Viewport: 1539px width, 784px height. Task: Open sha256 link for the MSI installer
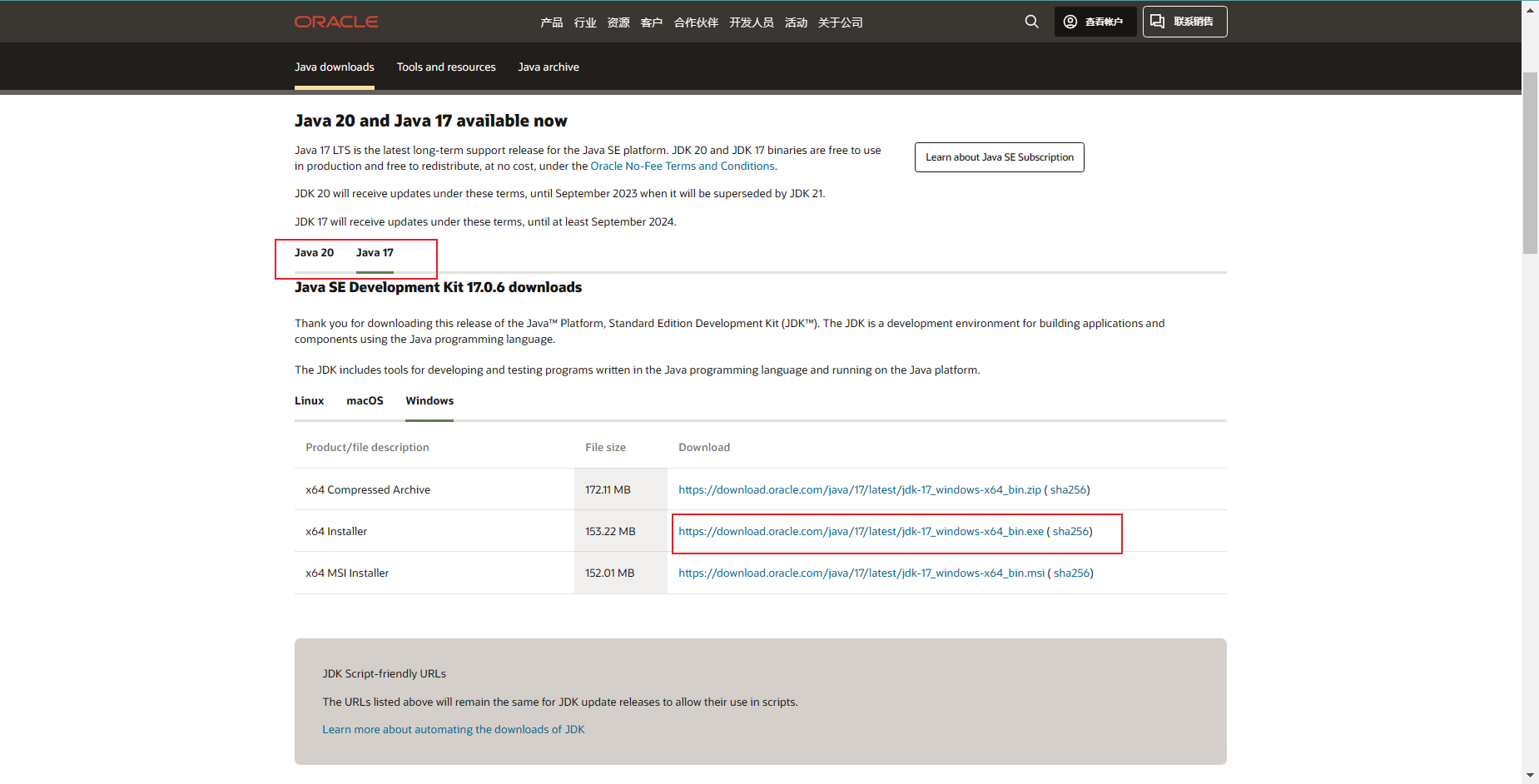(1072, 573)
